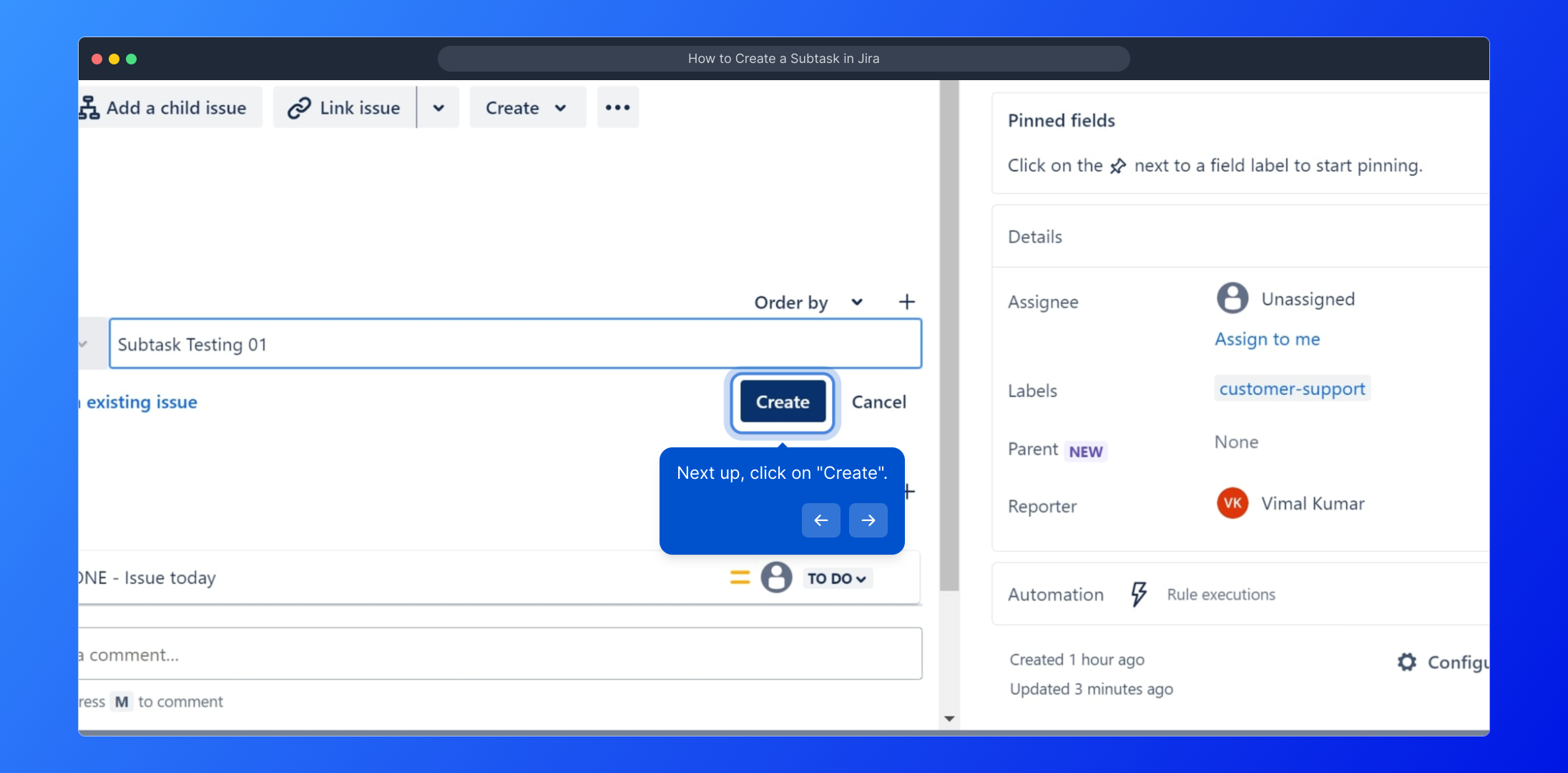Open the three-dot more actions menu

617,107
